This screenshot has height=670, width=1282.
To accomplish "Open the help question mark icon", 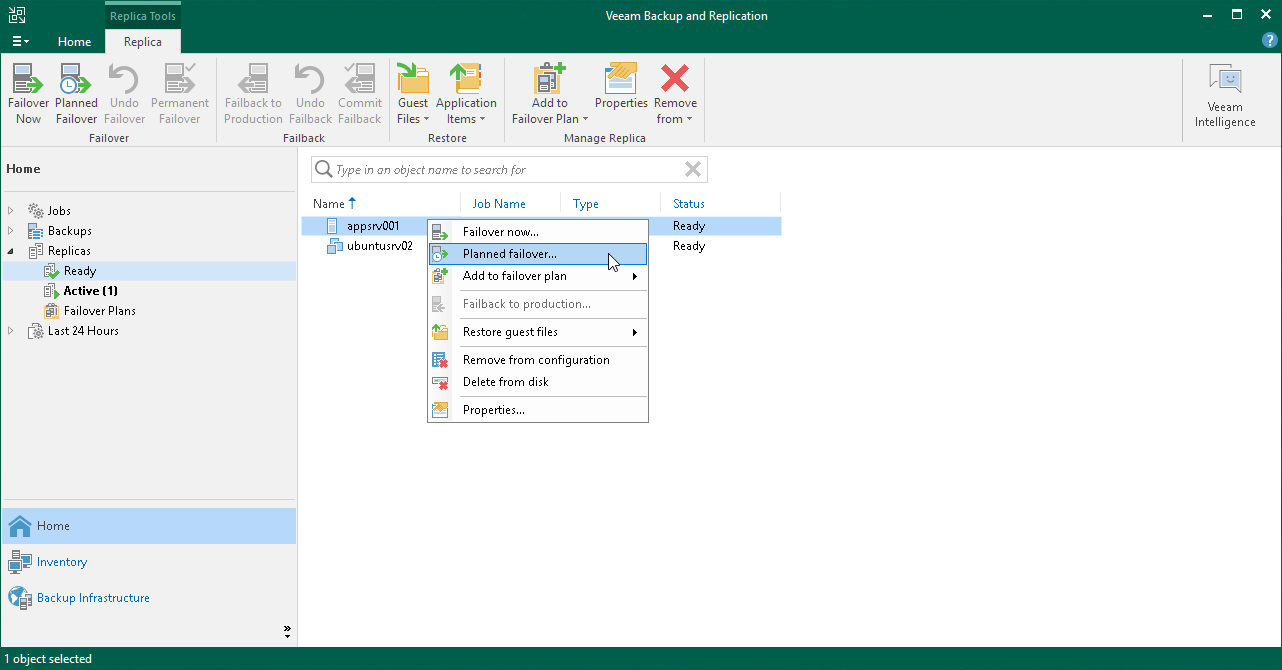I will 1270,41.
